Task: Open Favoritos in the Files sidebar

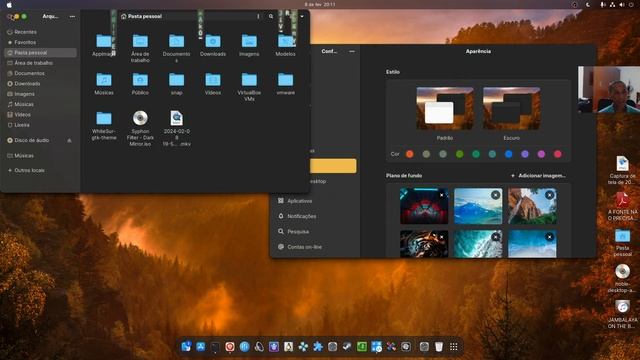Action: (x=24, y=42)
